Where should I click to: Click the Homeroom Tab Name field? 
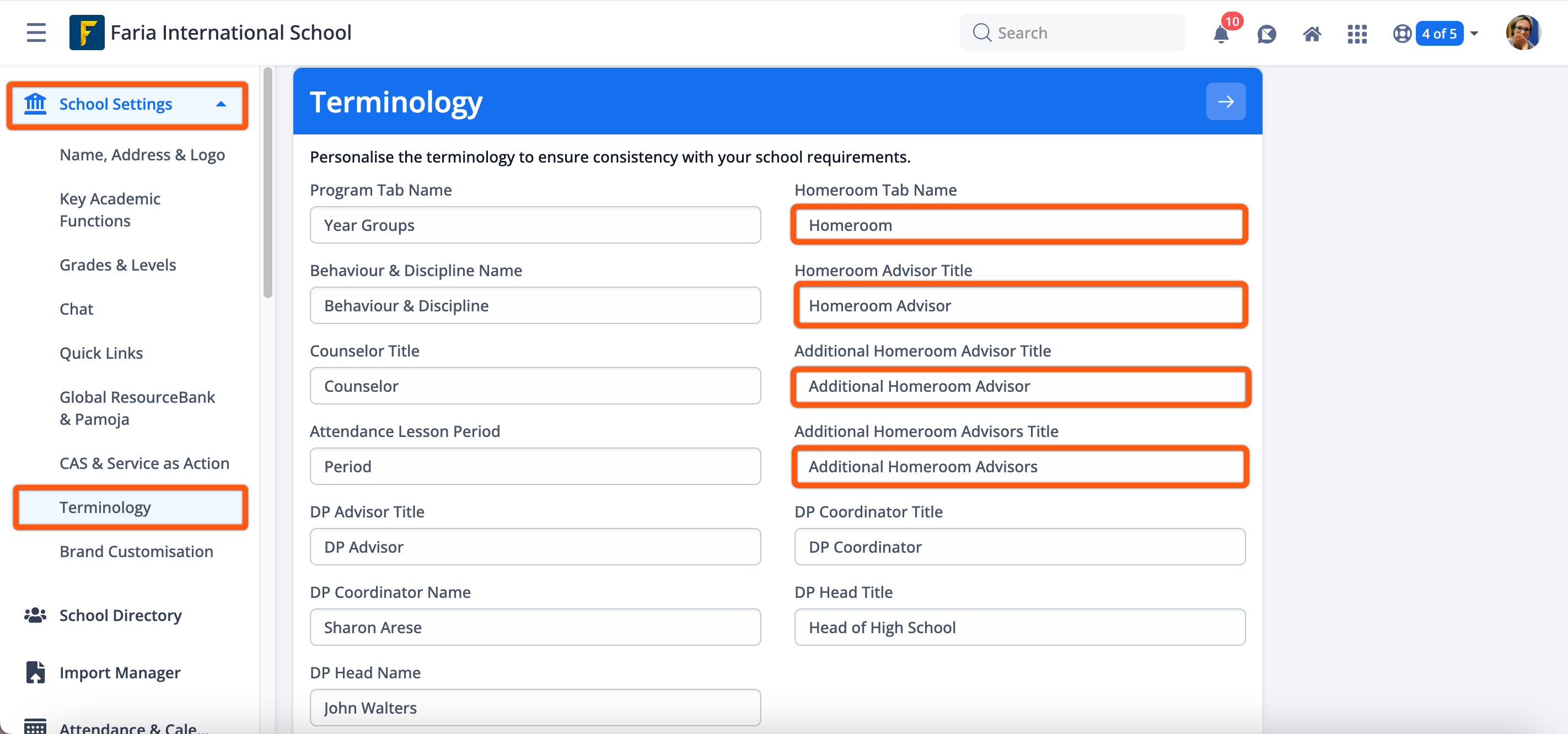click(1019, 225)
